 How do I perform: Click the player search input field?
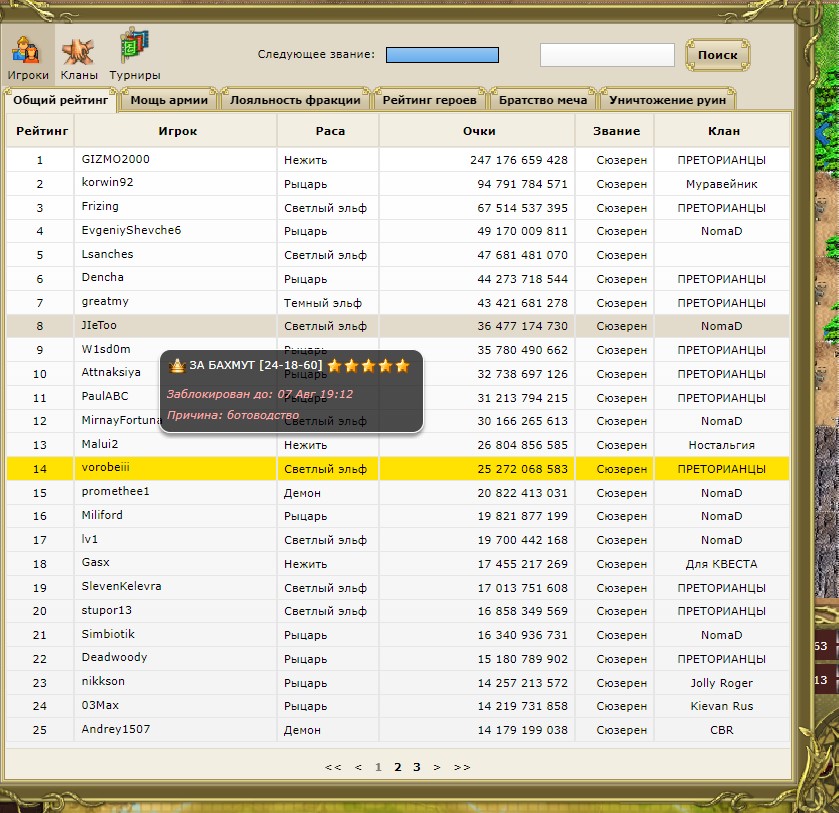click(607, 55)
